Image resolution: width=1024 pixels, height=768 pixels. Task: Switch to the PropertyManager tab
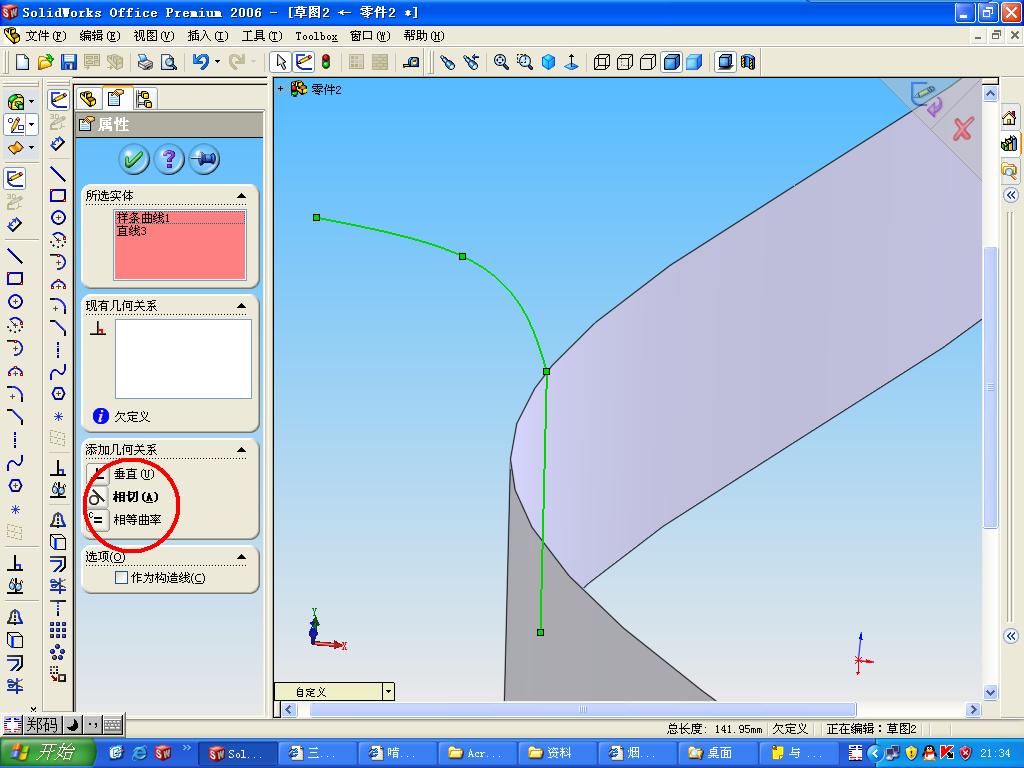point(116,98)
